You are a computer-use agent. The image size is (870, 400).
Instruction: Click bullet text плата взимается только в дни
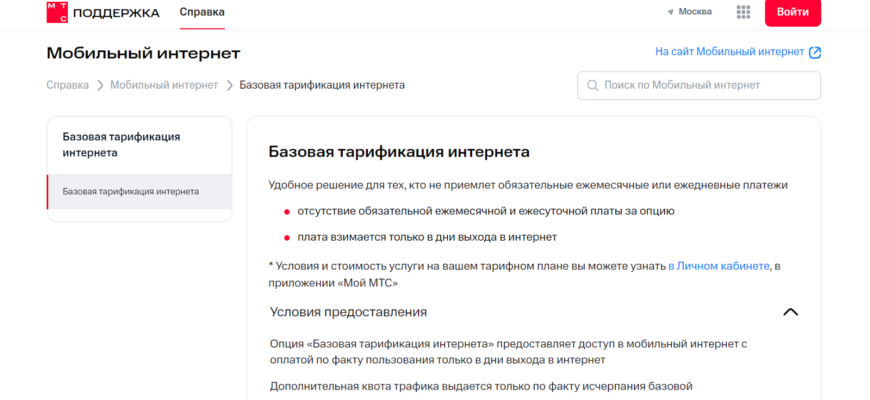[427, 237]
